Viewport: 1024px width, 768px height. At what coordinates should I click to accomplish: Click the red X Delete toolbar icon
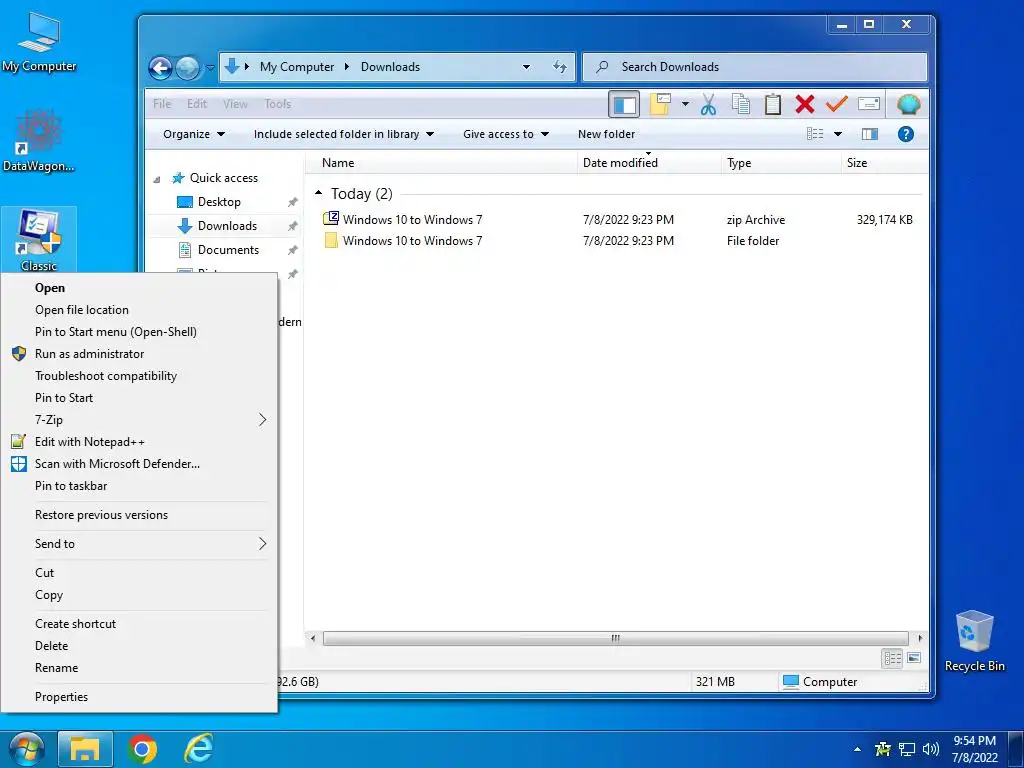pyautogui.click(x=805, y=104)
